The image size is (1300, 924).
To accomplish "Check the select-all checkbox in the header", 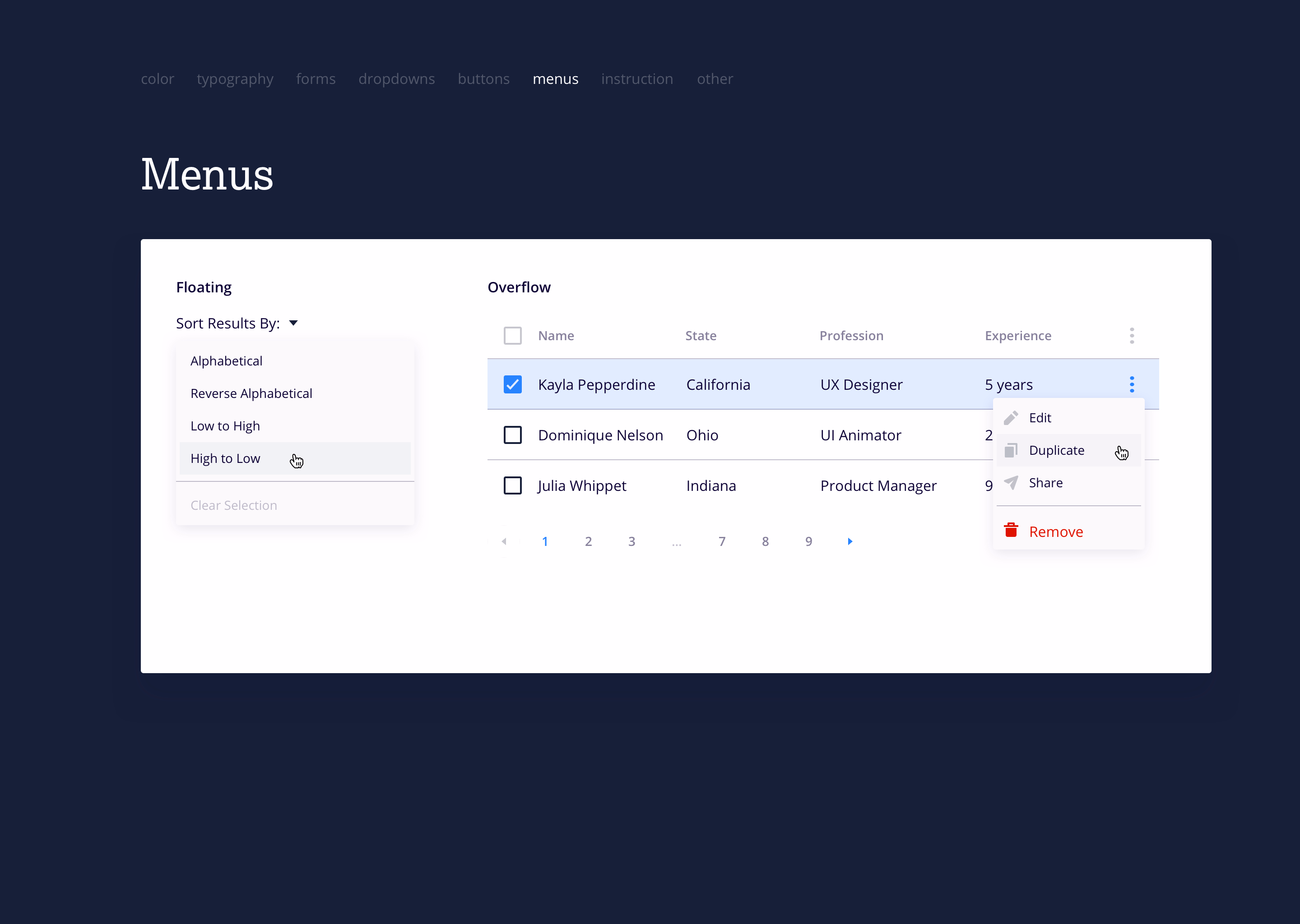I will (x=512, y=336).
